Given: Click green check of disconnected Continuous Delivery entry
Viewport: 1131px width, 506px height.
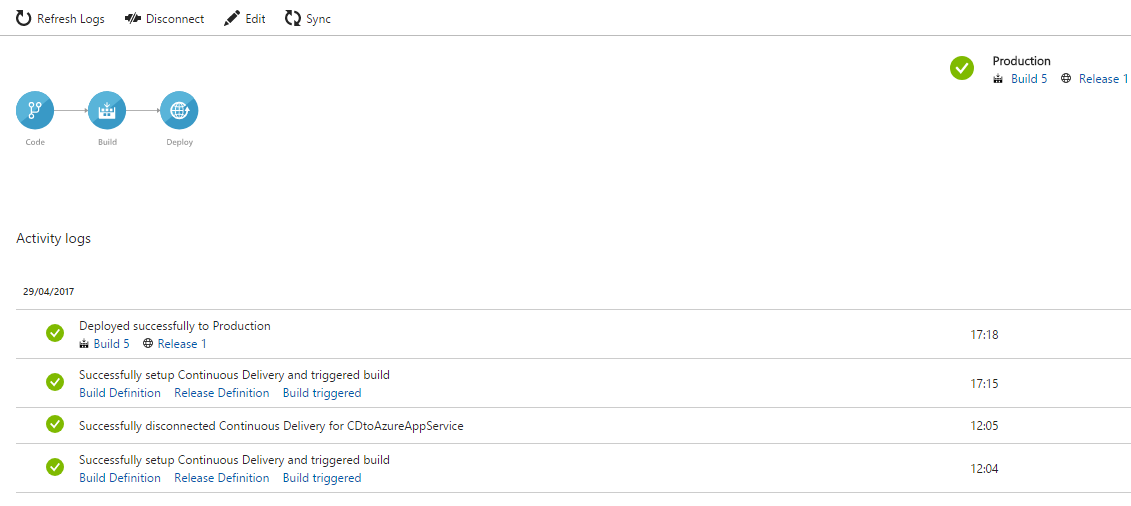Looking at the screenshot, I should coord(55,424).
